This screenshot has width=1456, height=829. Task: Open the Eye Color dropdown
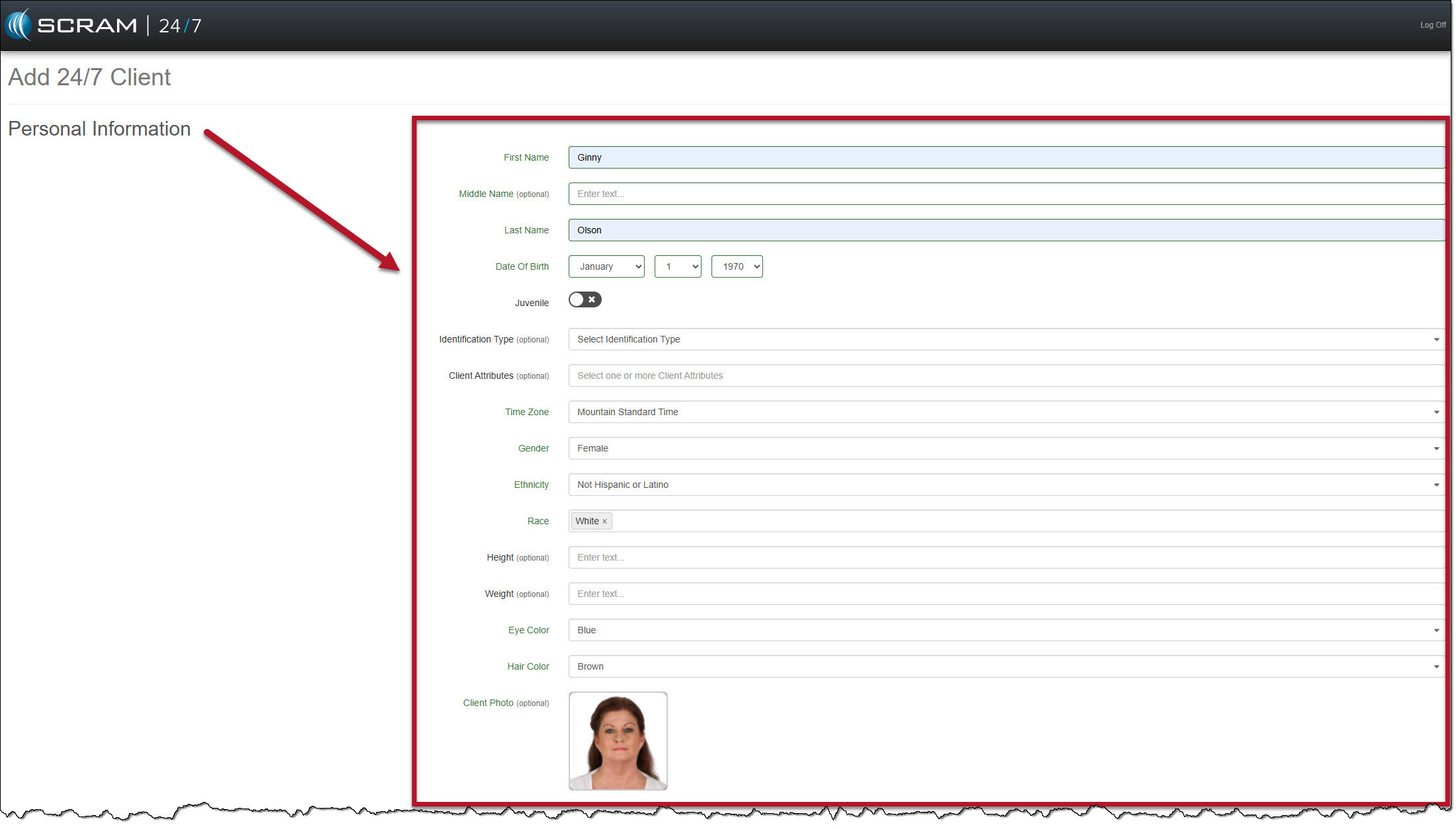(x=1005, y=630)
